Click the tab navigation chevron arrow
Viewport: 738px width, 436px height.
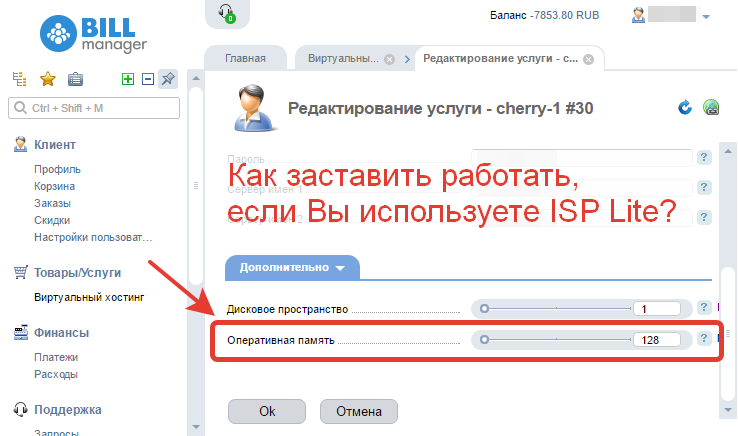(407, 59)
